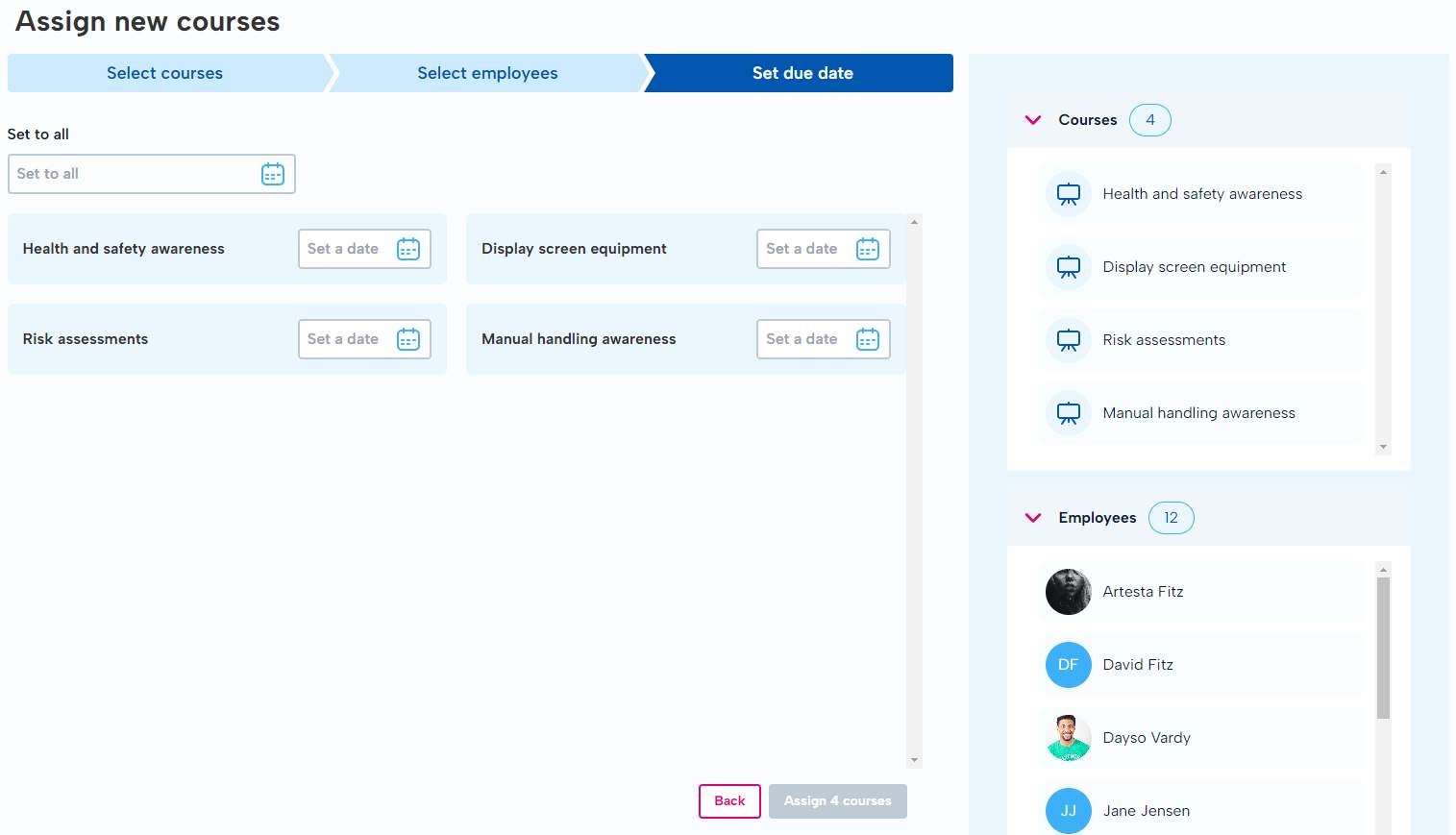Select the Health and safety awareness course entry
This screenshot has height=835, width=1456.
[x=1201, y=193]
